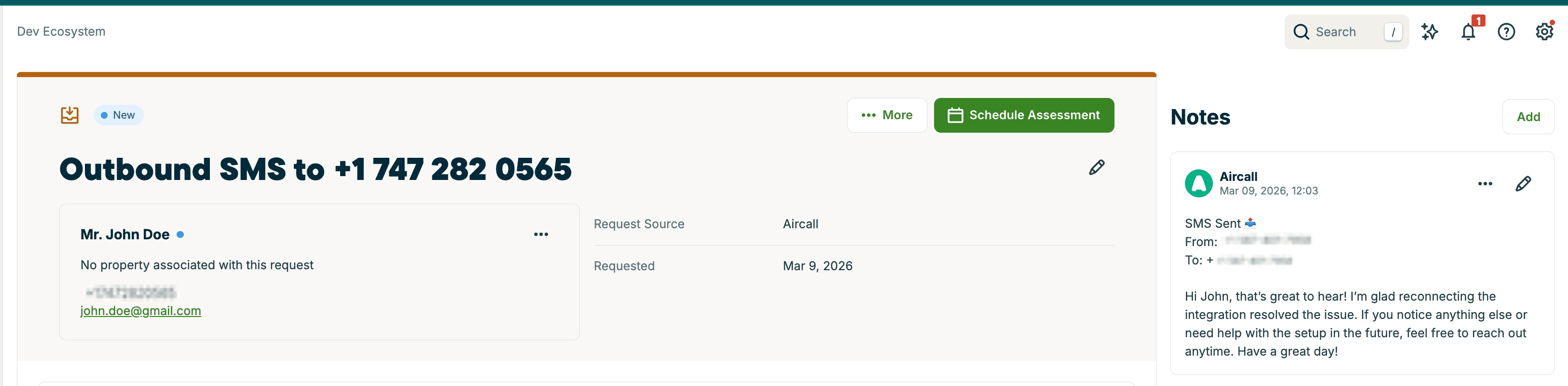Click the Schedule Assessment button

pyautogui.click(x=1023, y=115)
